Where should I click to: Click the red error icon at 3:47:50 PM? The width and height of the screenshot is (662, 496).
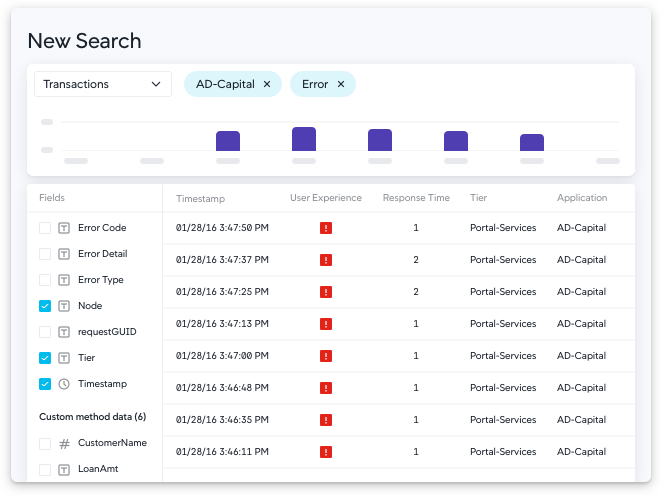[x=325, y=228]
